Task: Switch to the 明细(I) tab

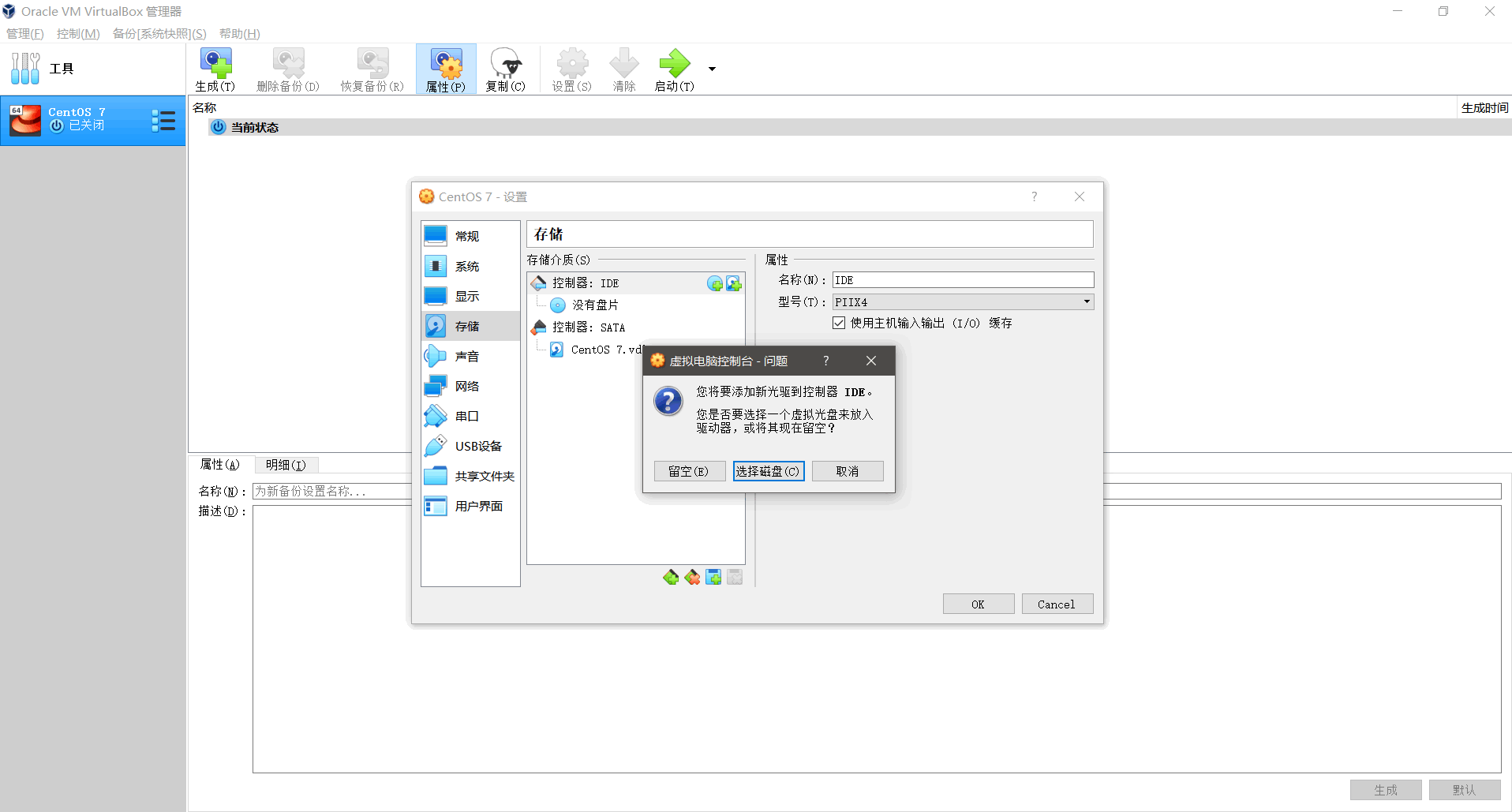Action: pyautogui.click(x=286, y=465)
